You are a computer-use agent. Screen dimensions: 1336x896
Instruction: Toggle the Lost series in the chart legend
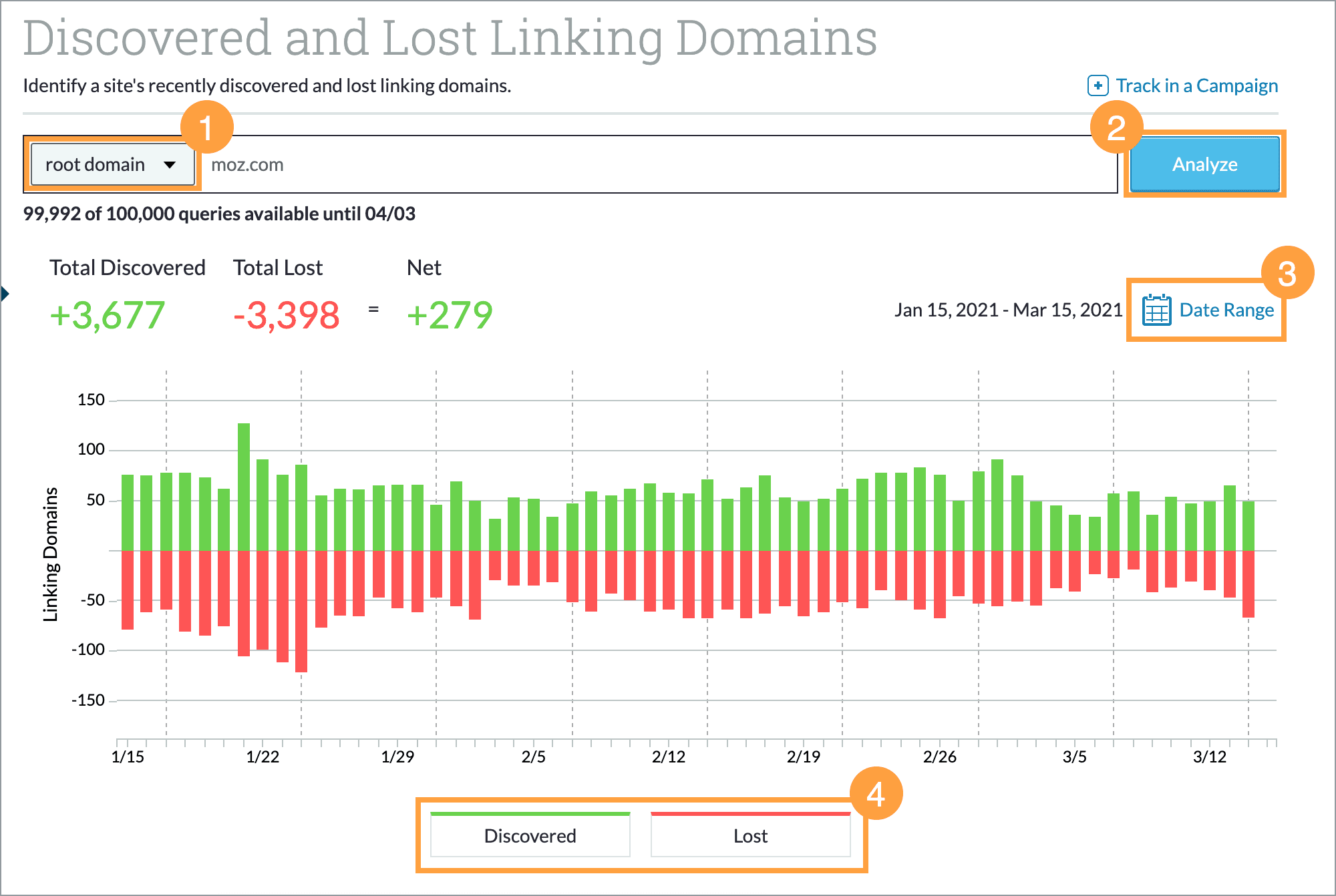point(749,836)
